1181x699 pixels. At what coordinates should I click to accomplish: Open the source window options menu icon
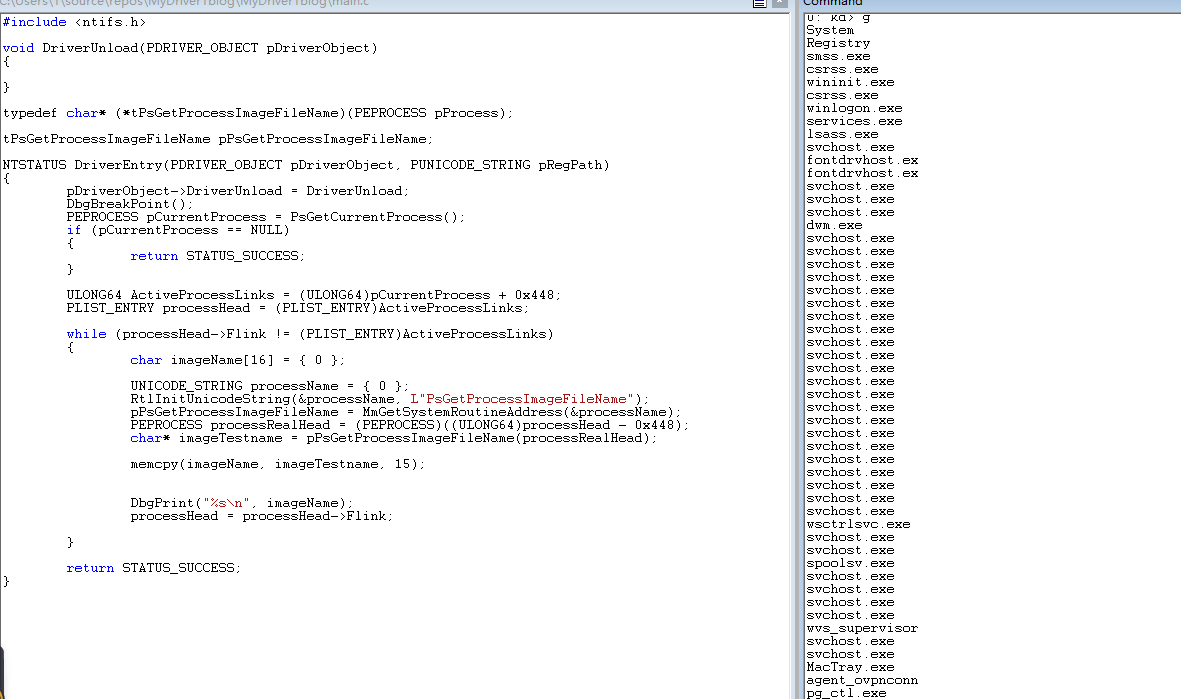coord(760,4)
